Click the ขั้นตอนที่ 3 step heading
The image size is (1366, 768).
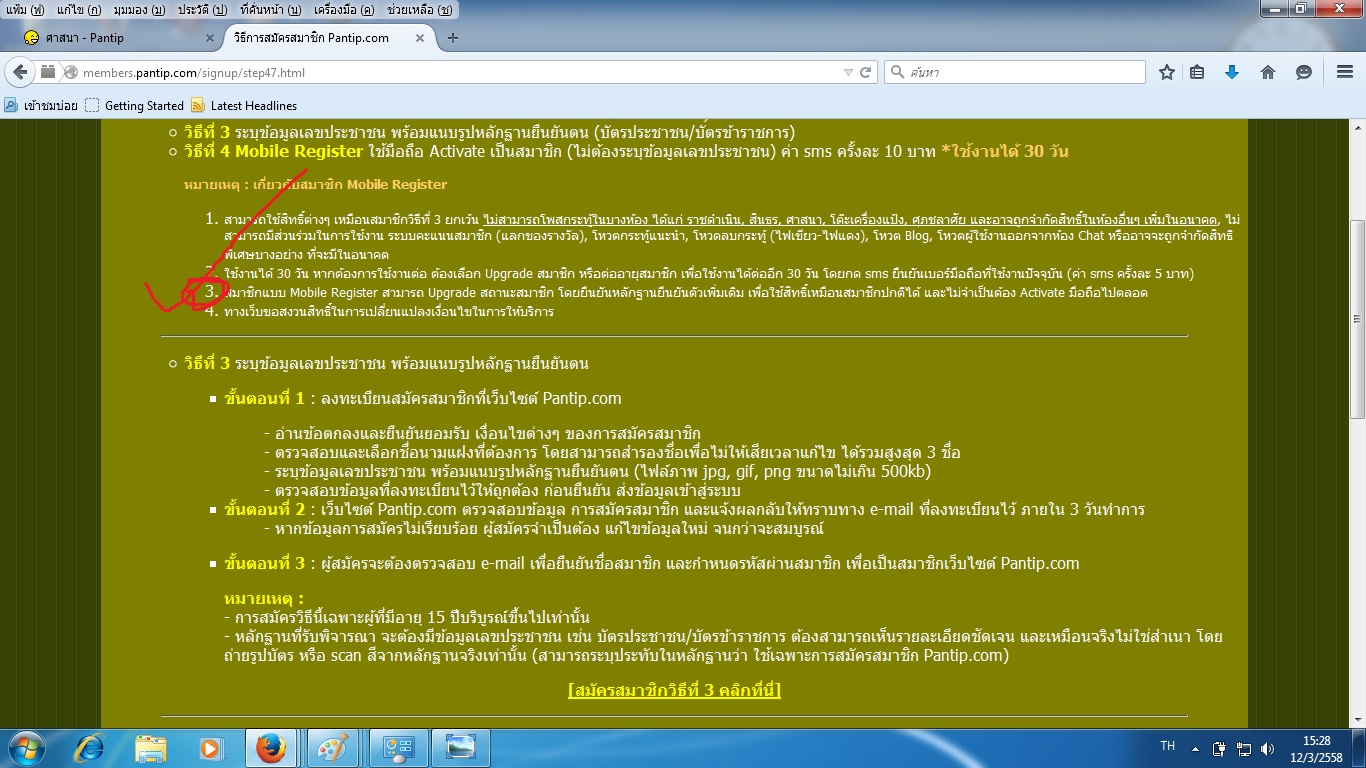tap(265, 563)
